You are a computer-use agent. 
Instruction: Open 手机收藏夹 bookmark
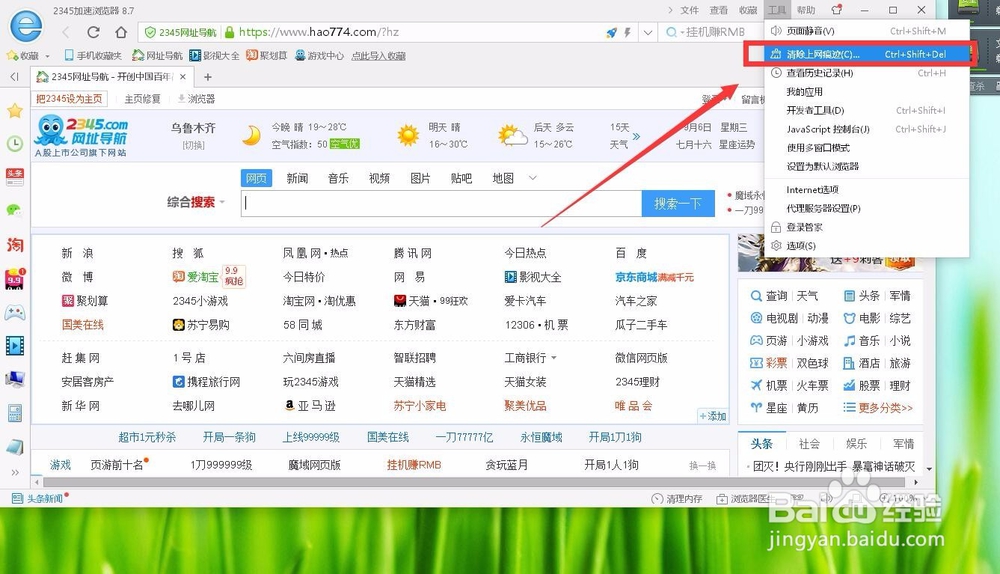[93, 55]
